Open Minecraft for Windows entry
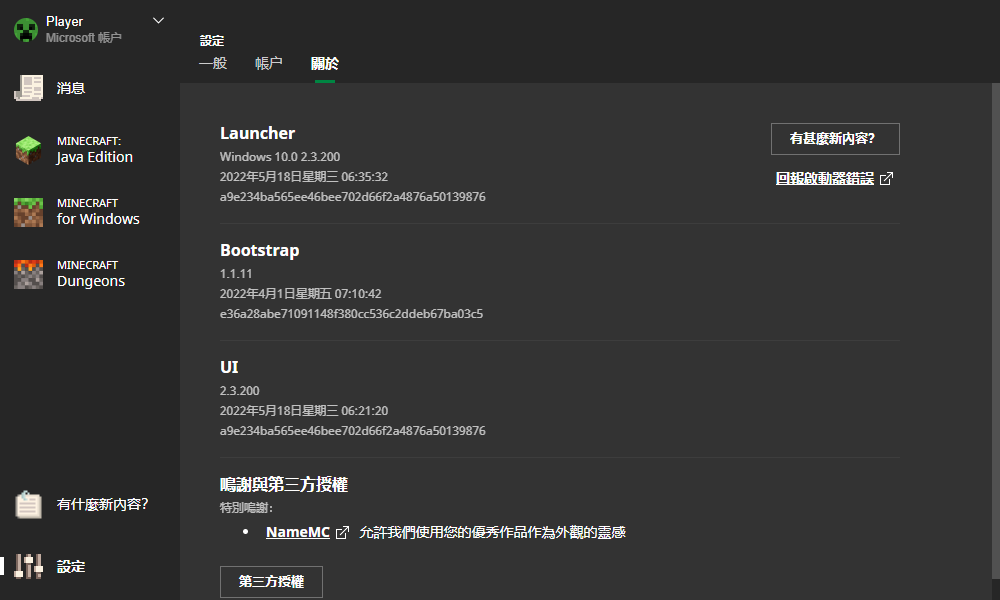This screenshot has height=600, width=1000. click(x=90, y=212)
